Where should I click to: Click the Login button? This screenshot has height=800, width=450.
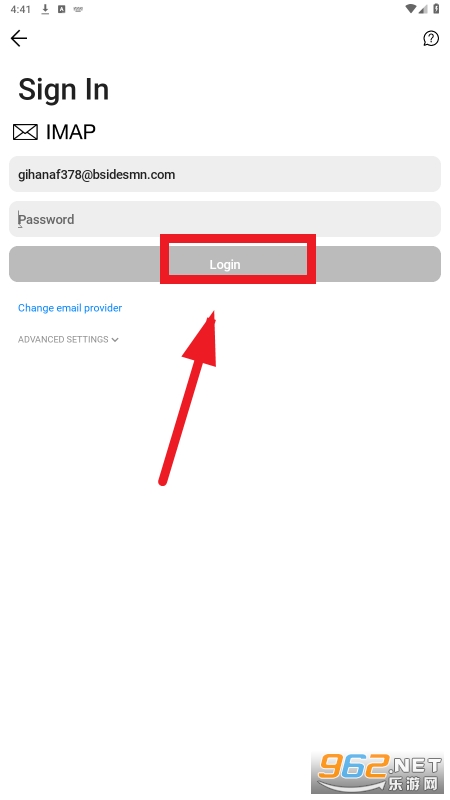[225, 264]
